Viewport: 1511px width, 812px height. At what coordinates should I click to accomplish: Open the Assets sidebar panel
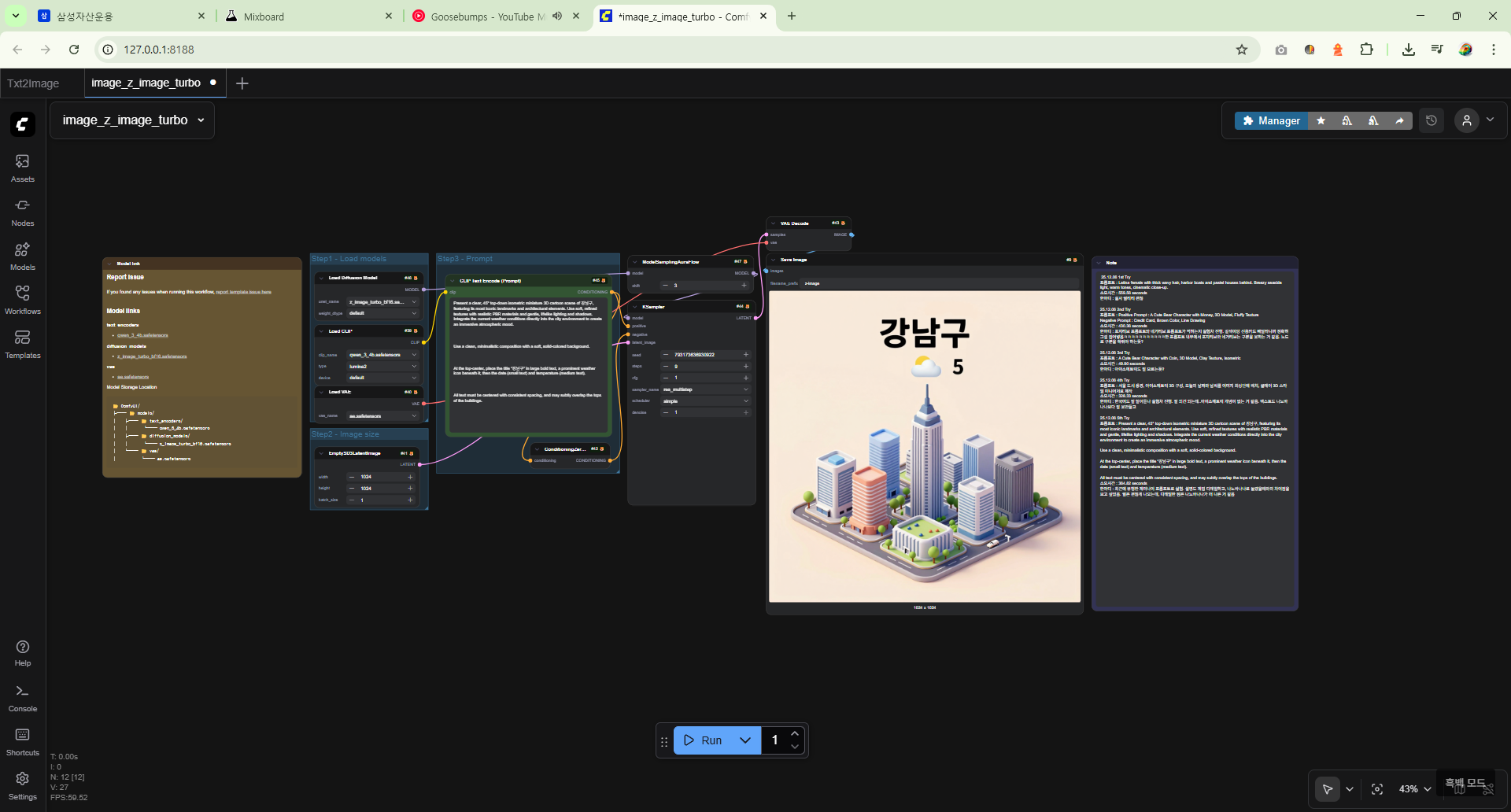coord(22,168)
